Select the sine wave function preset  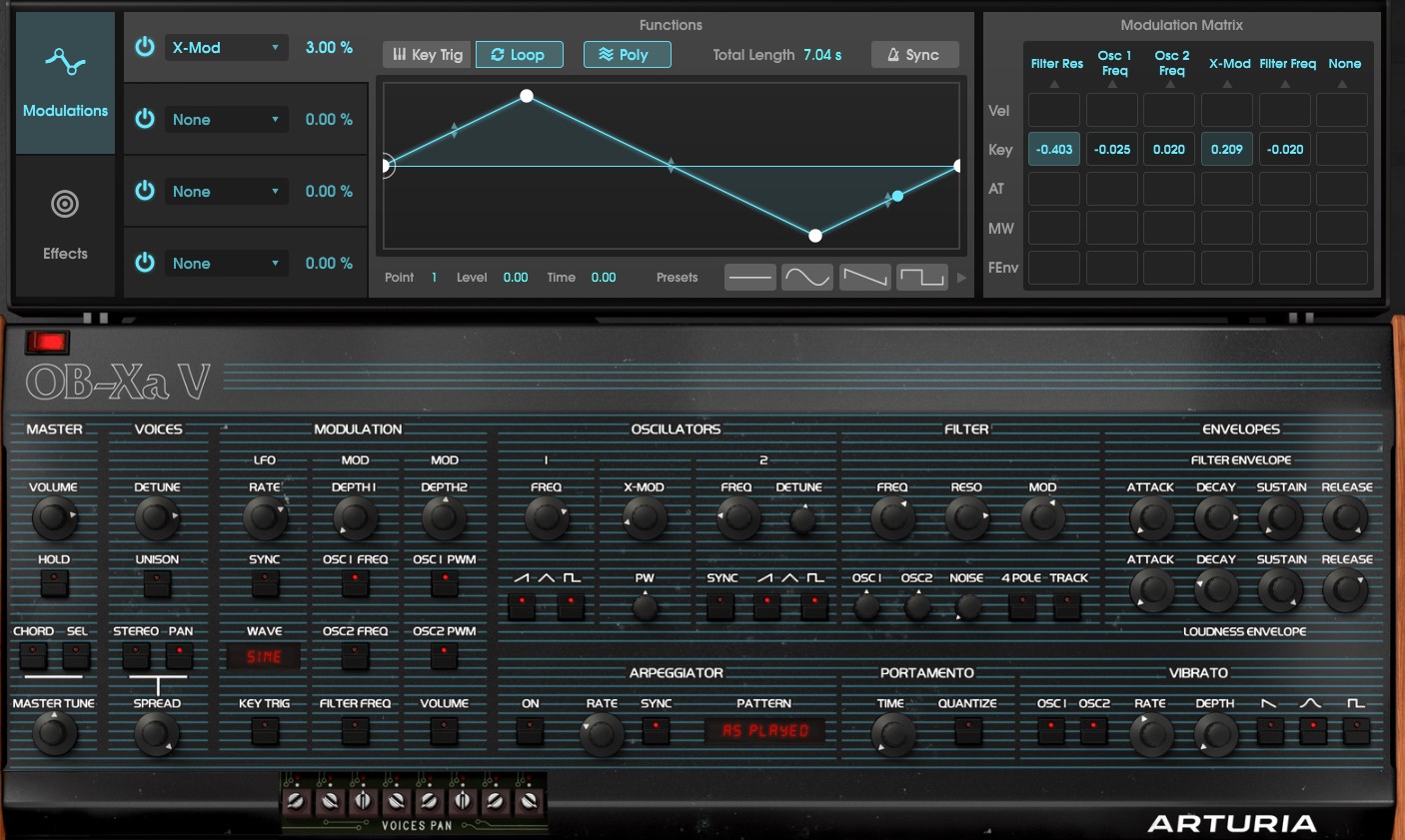click(807, 277)
